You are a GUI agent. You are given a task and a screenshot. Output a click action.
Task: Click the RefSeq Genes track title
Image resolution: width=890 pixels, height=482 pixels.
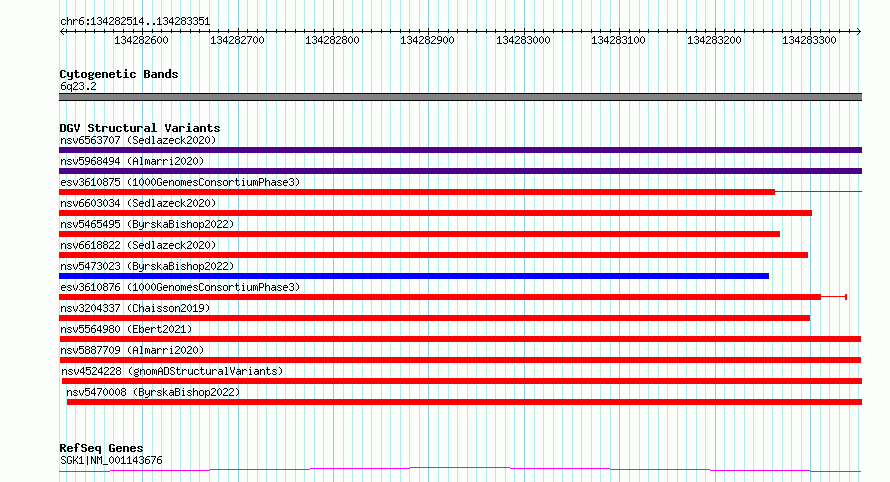pos(101,448)
